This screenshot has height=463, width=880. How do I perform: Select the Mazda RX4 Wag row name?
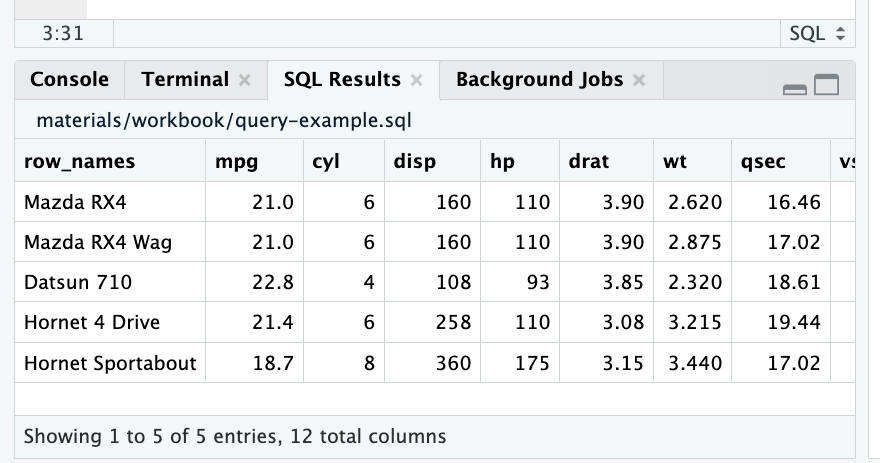[x=98, y=243]
